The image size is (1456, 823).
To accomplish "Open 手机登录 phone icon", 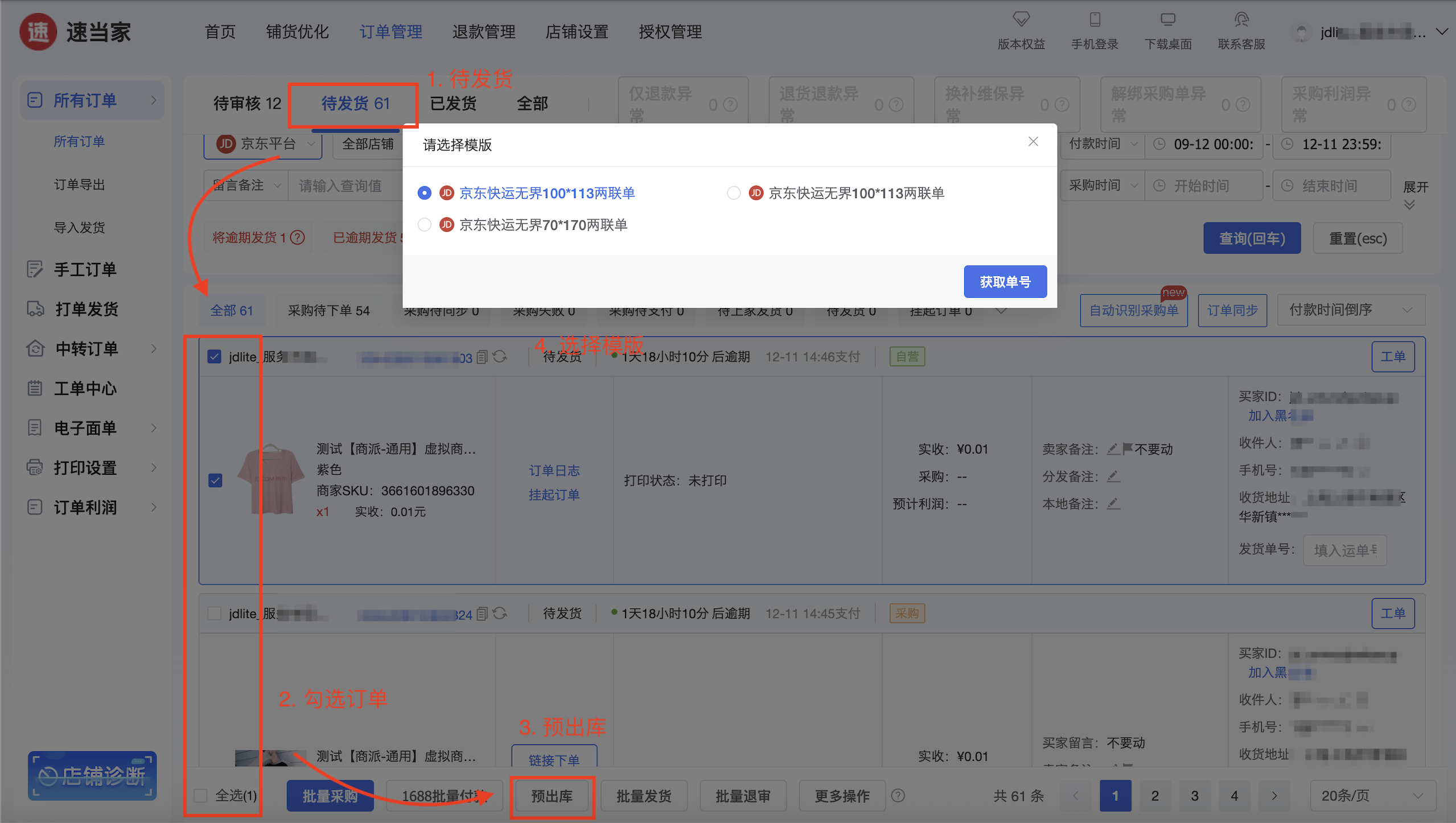I will [x=1094, y=19].
